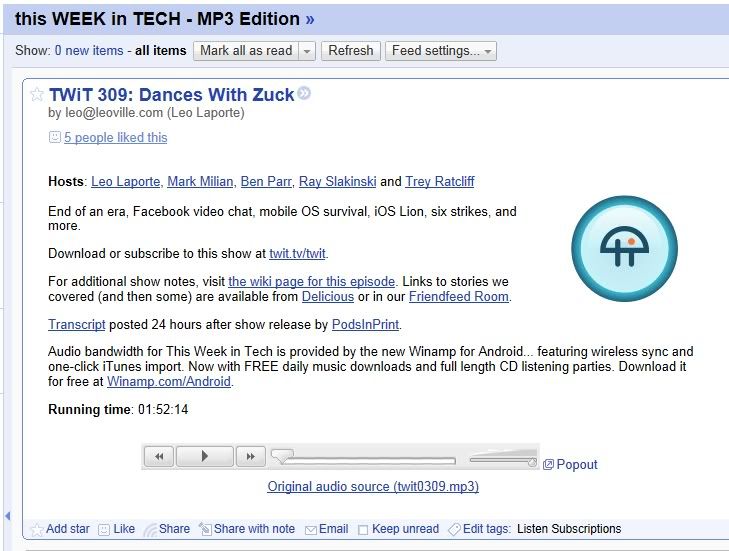Click the Running time 01:52:14 text

pyautogui.click(x=118, y=409)
